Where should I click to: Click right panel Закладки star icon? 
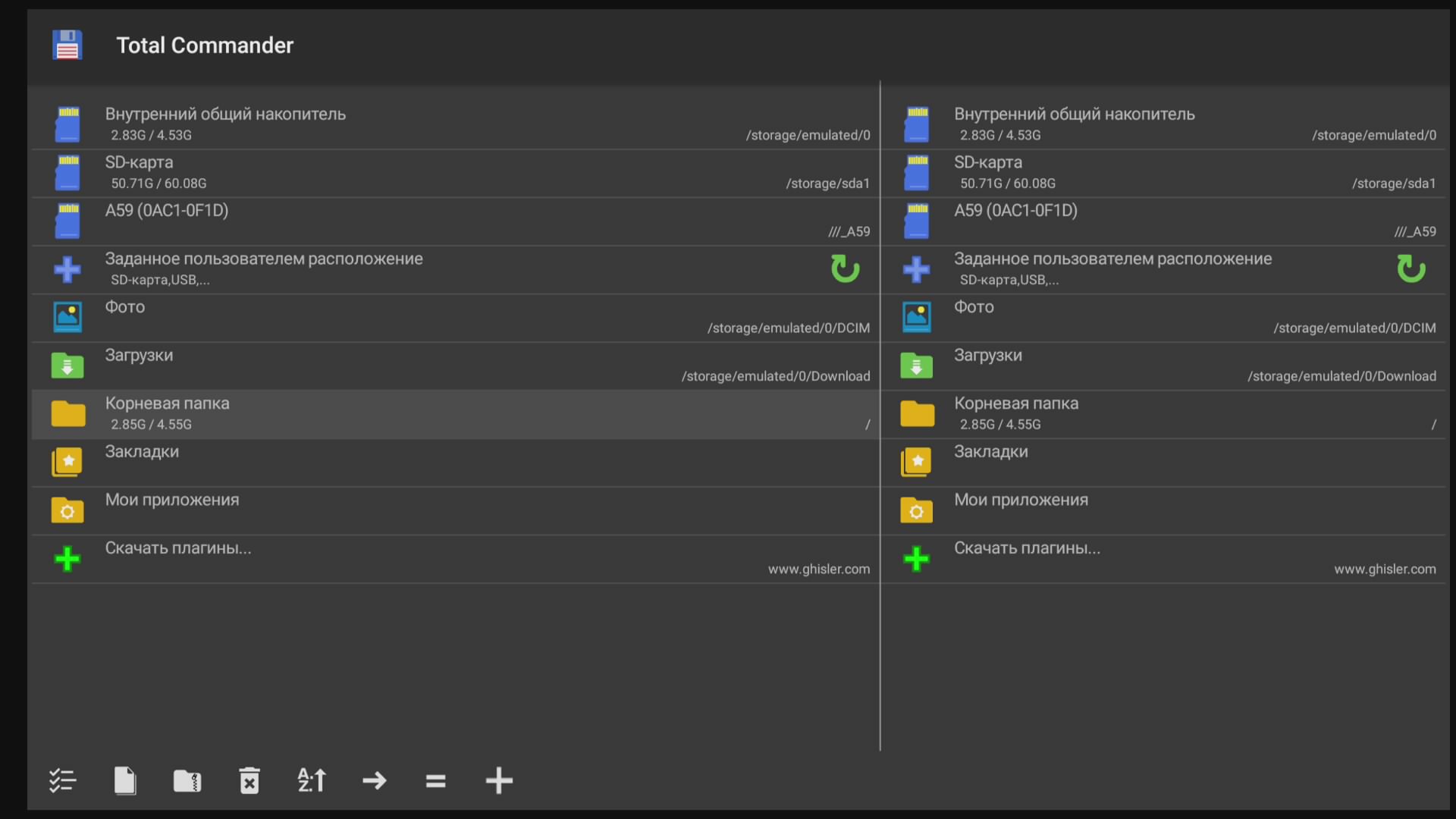point(917,462)
